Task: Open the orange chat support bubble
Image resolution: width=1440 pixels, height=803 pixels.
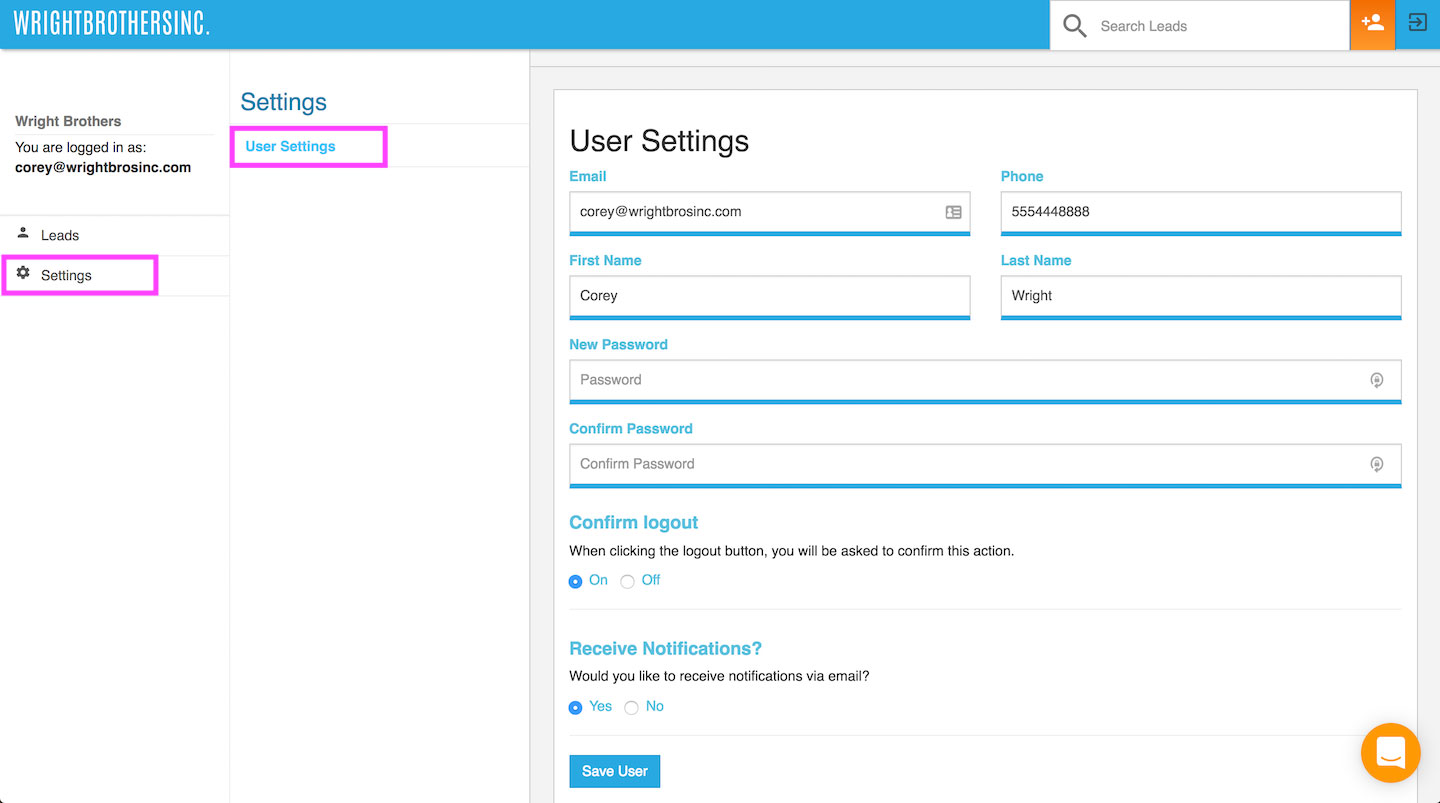Action: point(1391,753)
